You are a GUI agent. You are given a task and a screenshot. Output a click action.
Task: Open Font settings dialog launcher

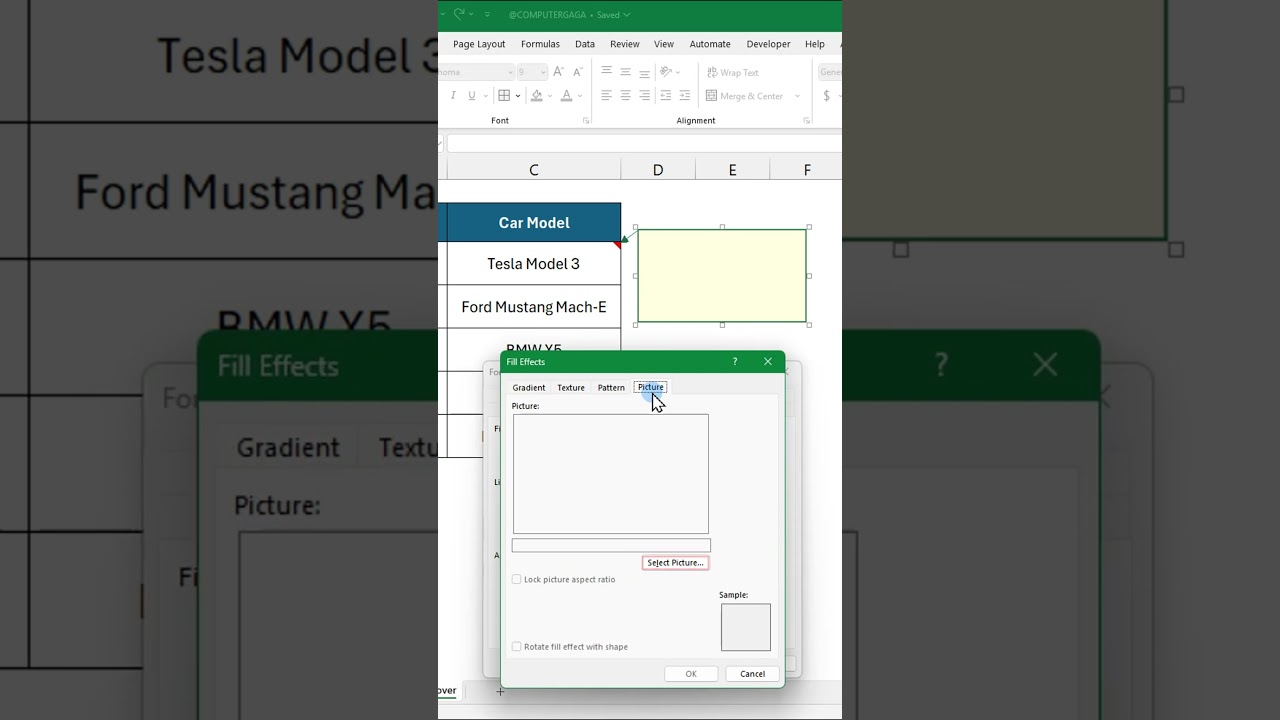[x=586, y=121]
